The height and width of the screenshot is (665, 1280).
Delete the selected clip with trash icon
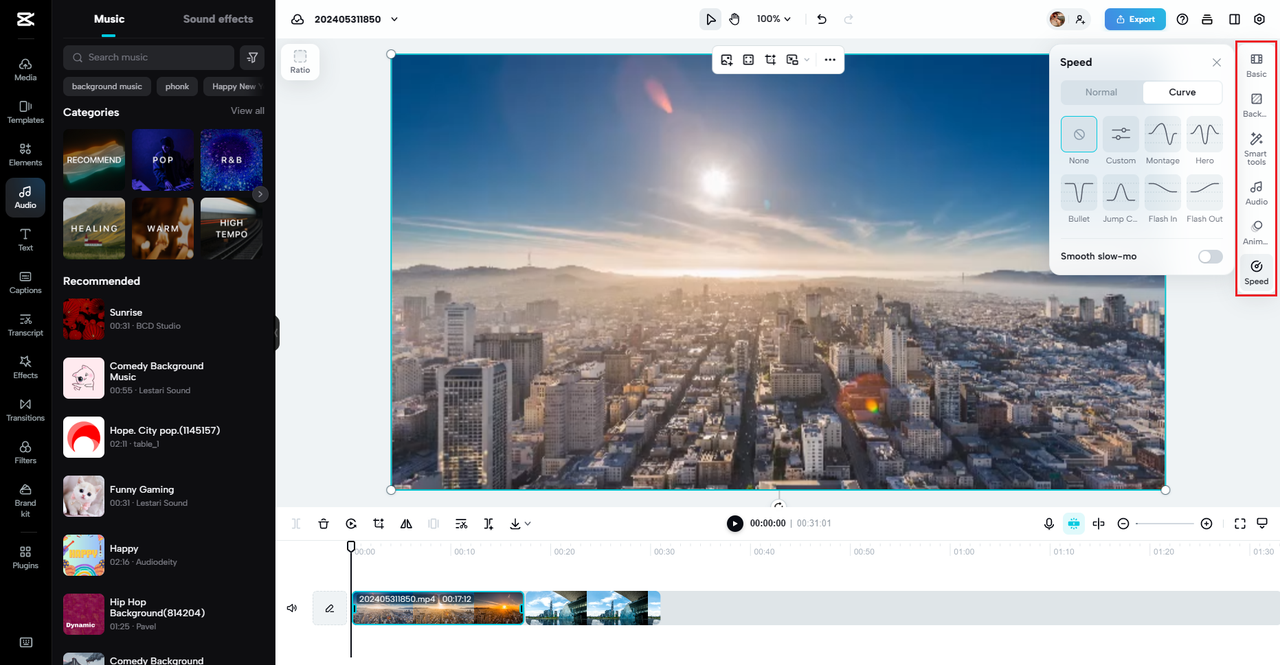[324, 523]
